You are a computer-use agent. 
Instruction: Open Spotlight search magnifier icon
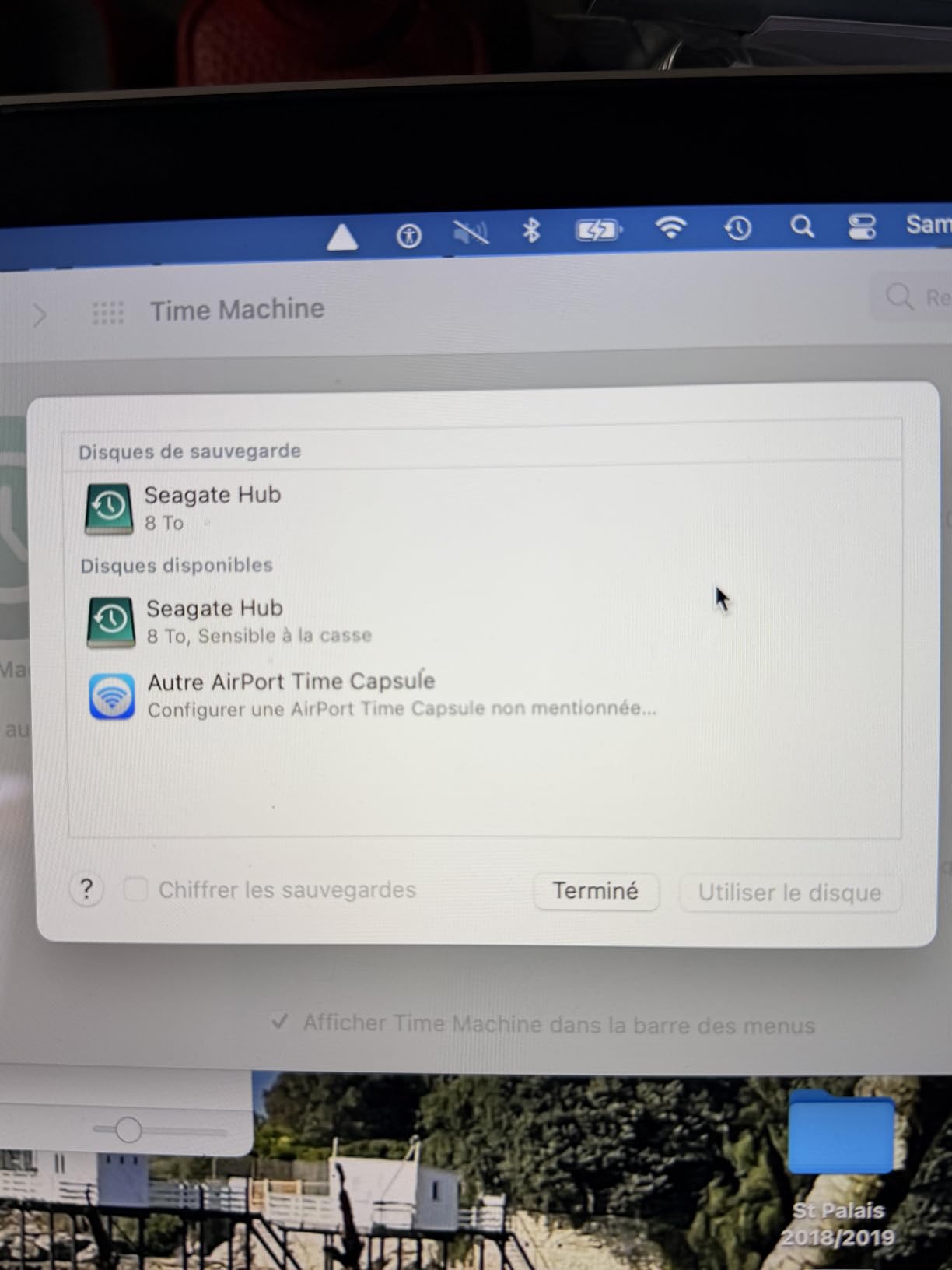tap(802, 227)
